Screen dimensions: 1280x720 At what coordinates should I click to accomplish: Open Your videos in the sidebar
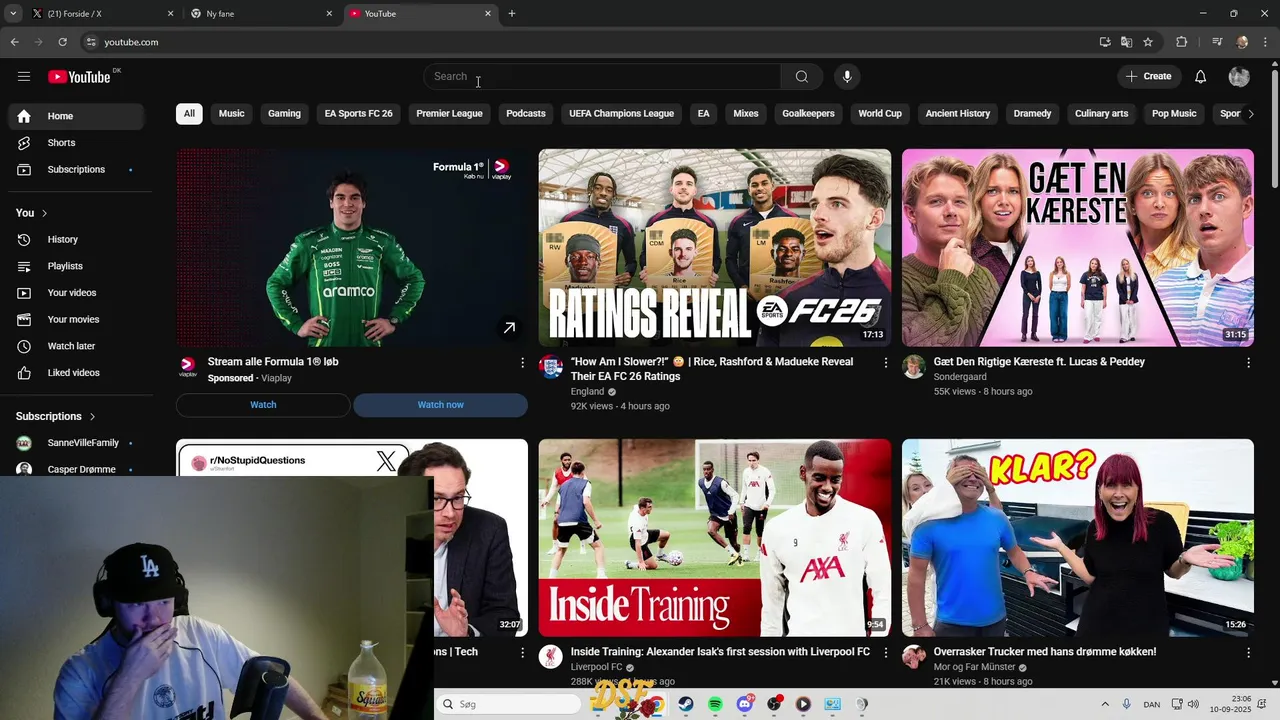click(76, 293)
